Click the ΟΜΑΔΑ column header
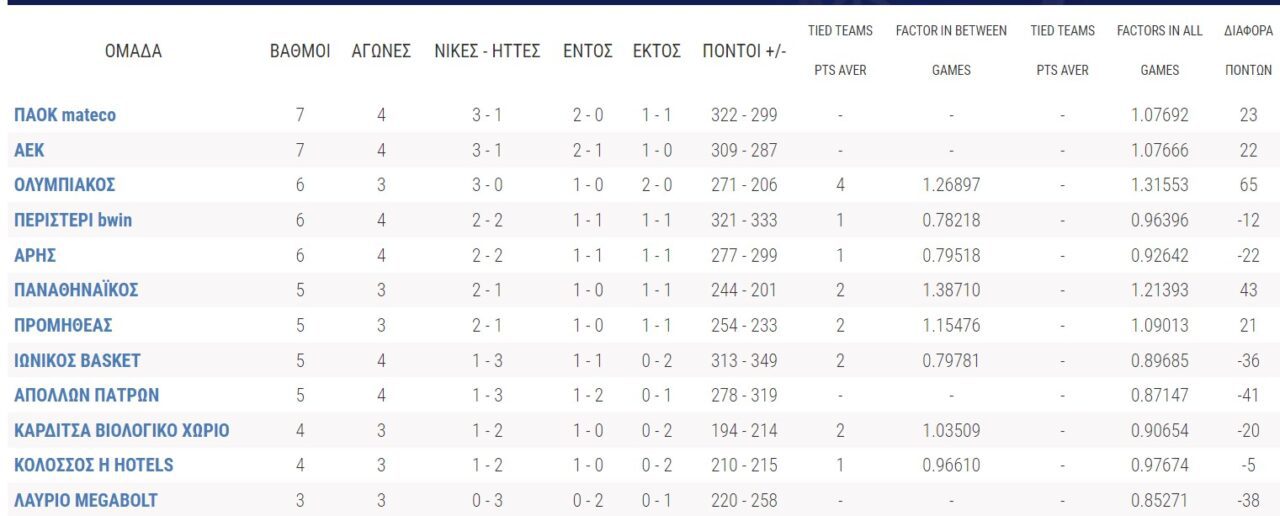Viewport: 1280px width, 516px height. pos(133,51)
